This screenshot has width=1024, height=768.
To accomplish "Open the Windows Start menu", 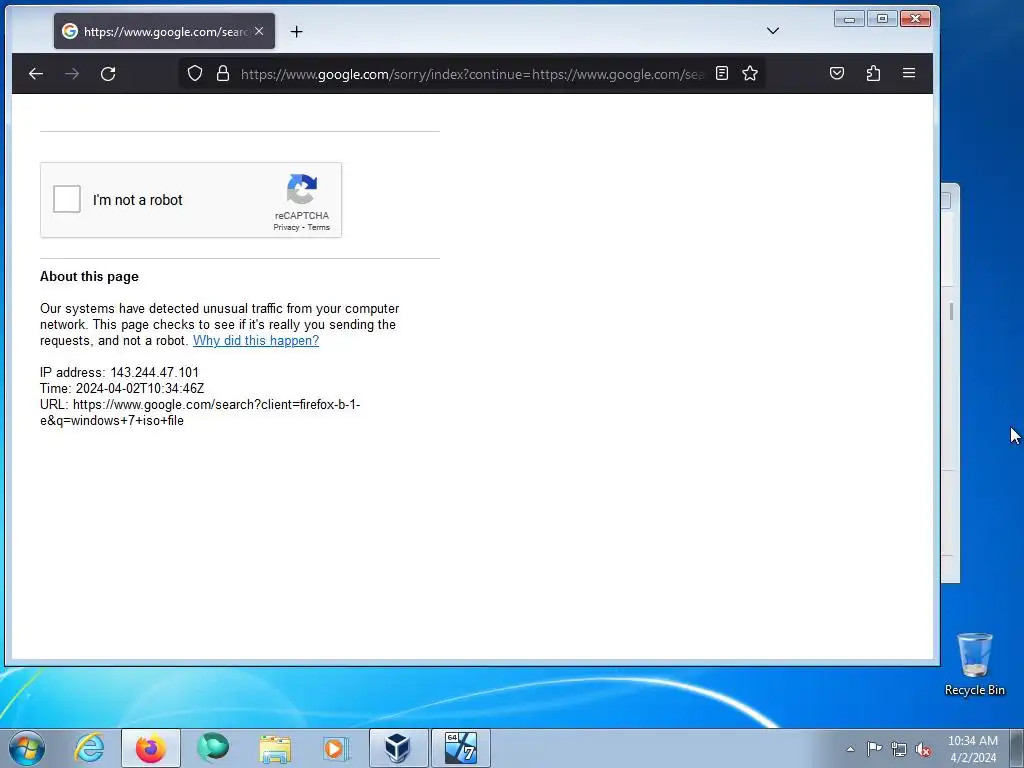I will (x=27, y=748).
